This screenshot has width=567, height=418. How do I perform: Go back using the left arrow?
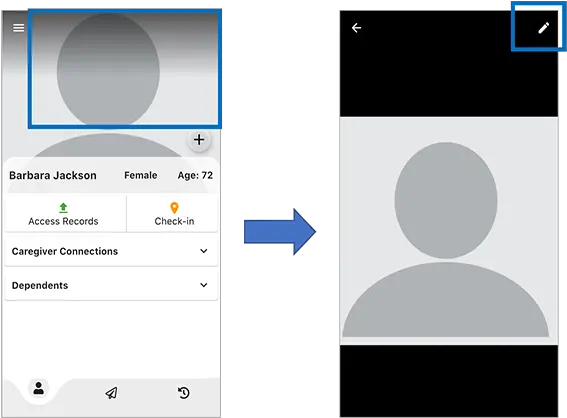coord(357,28)
